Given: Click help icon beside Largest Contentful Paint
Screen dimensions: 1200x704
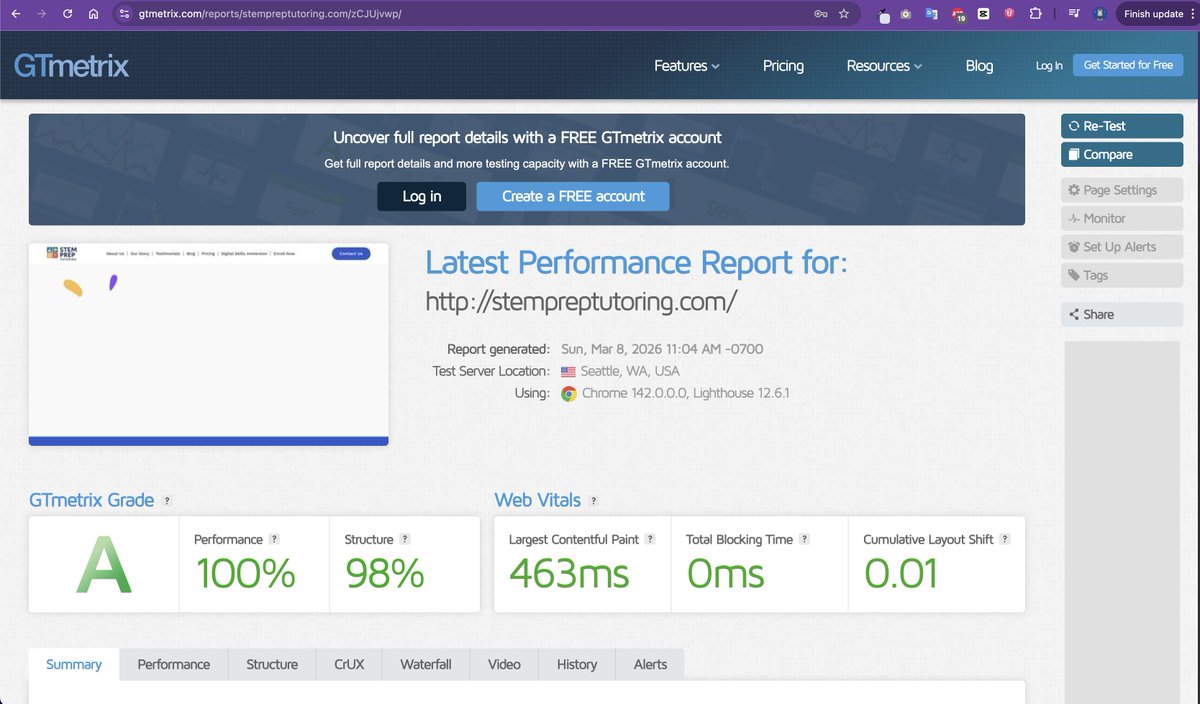Looking at the screenshot, I should point(650,539).
